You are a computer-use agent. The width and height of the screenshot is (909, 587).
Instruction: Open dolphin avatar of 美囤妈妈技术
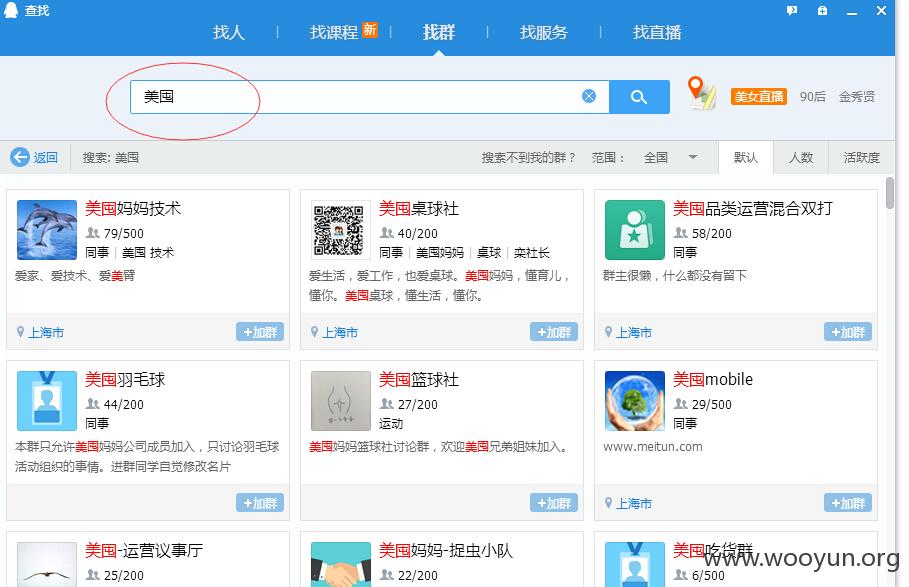click(x=47, y=229)
